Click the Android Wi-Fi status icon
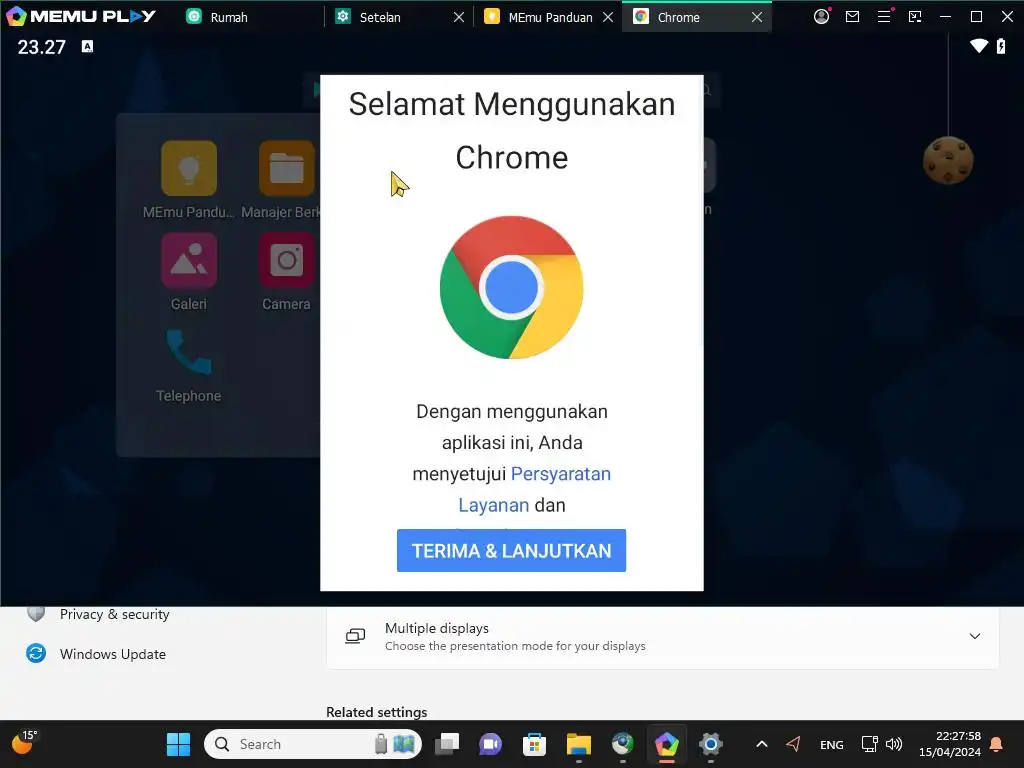The width and height of the screenshot is (1024, 768). (x=978, y=46)
